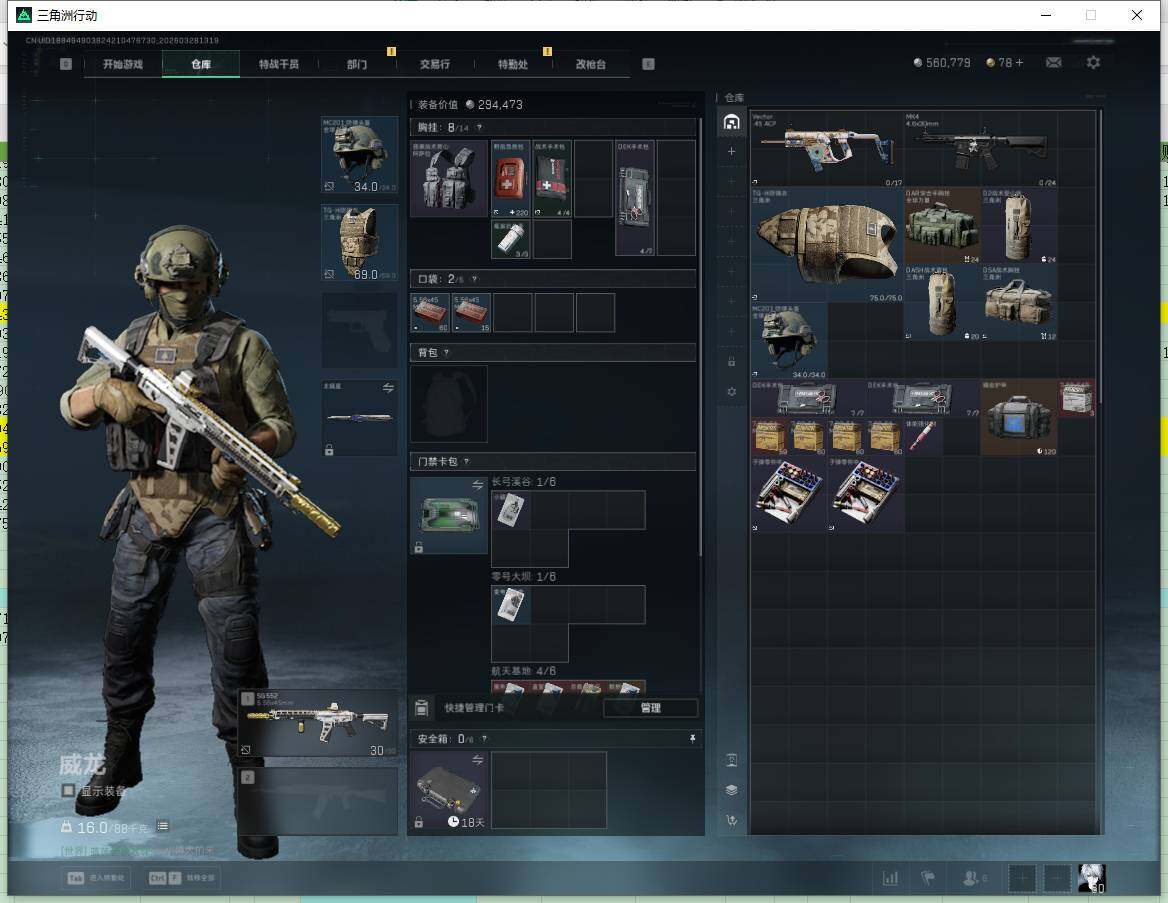
Task: Select the 仓库 tab
Action: pyautogui.click(x=201, y=64)
